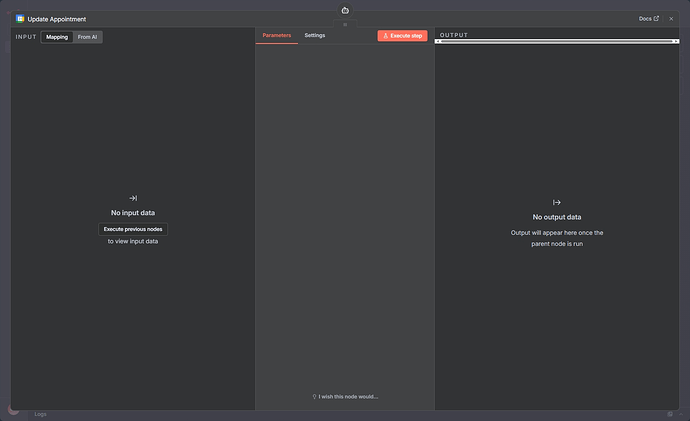Grab the drag handle above the parameters panel
Viewport: 690px width, 421px height.
tap(345, 25)
